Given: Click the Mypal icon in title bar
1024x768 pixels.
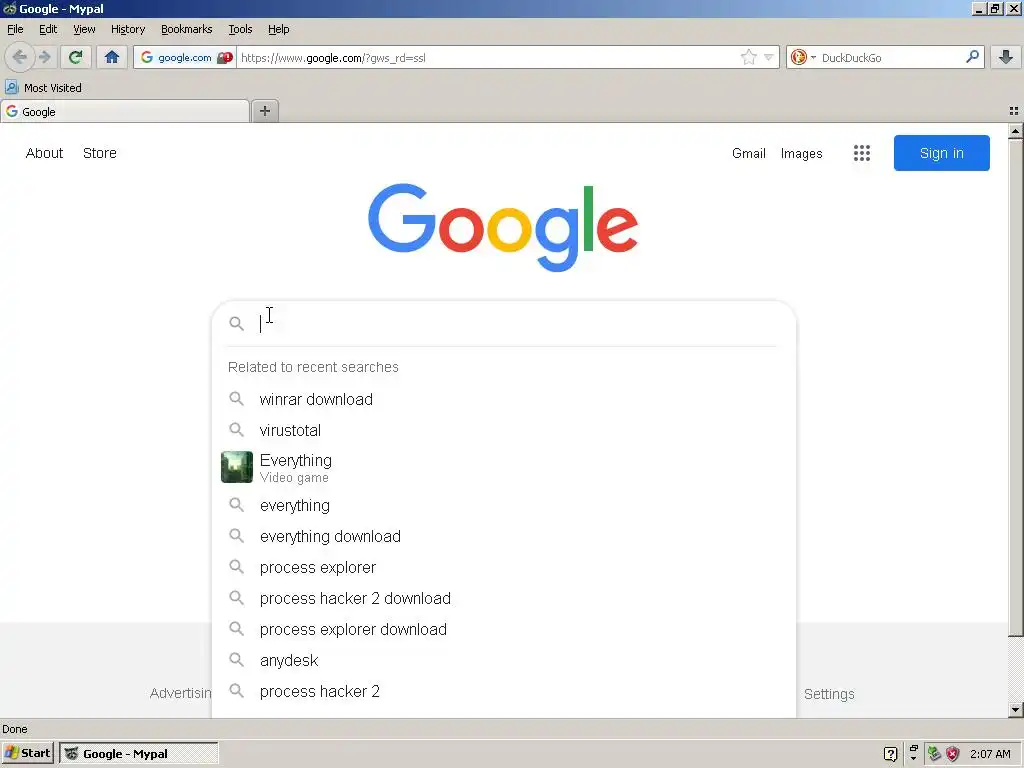Looking at the screenshot, I should (9, 8).
